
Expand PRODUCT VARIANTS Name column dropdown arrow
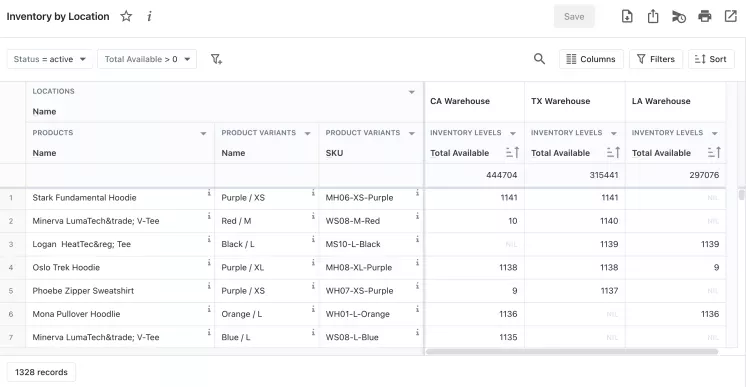point(307,133)
